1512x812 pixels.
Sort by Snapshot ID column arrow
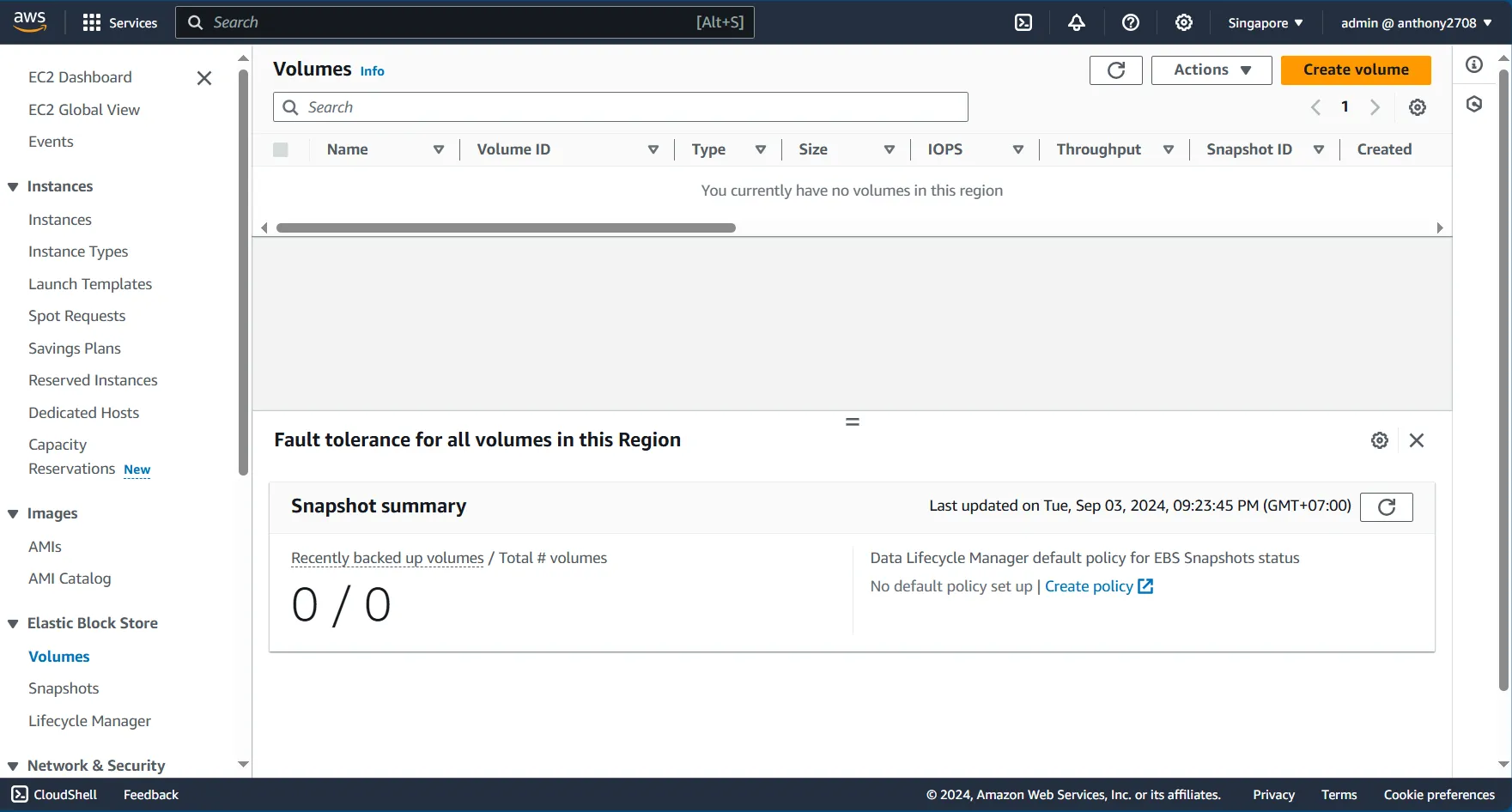tap(1319, 149)
